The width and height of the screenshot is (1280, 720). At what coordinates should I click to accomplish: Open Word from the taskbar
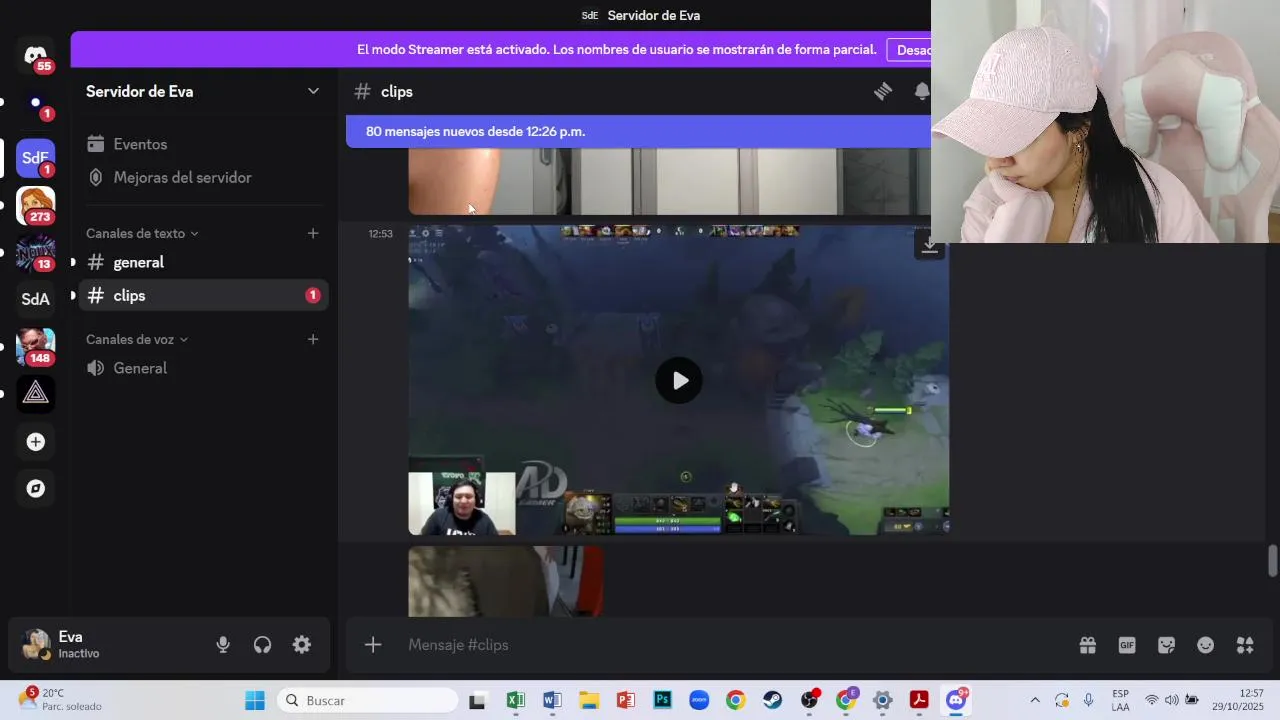(552, 700)
